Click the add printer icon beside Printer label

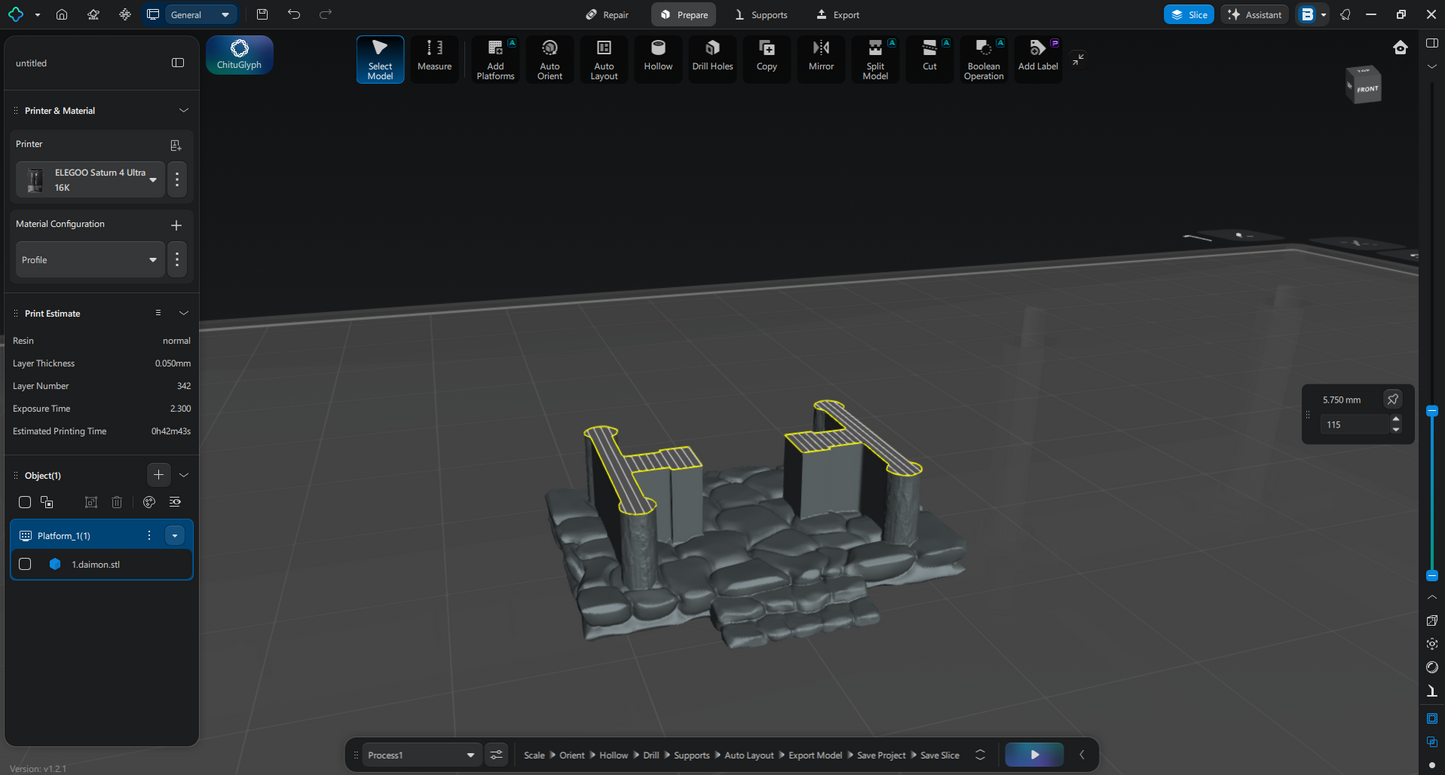(x=176, y=145)
